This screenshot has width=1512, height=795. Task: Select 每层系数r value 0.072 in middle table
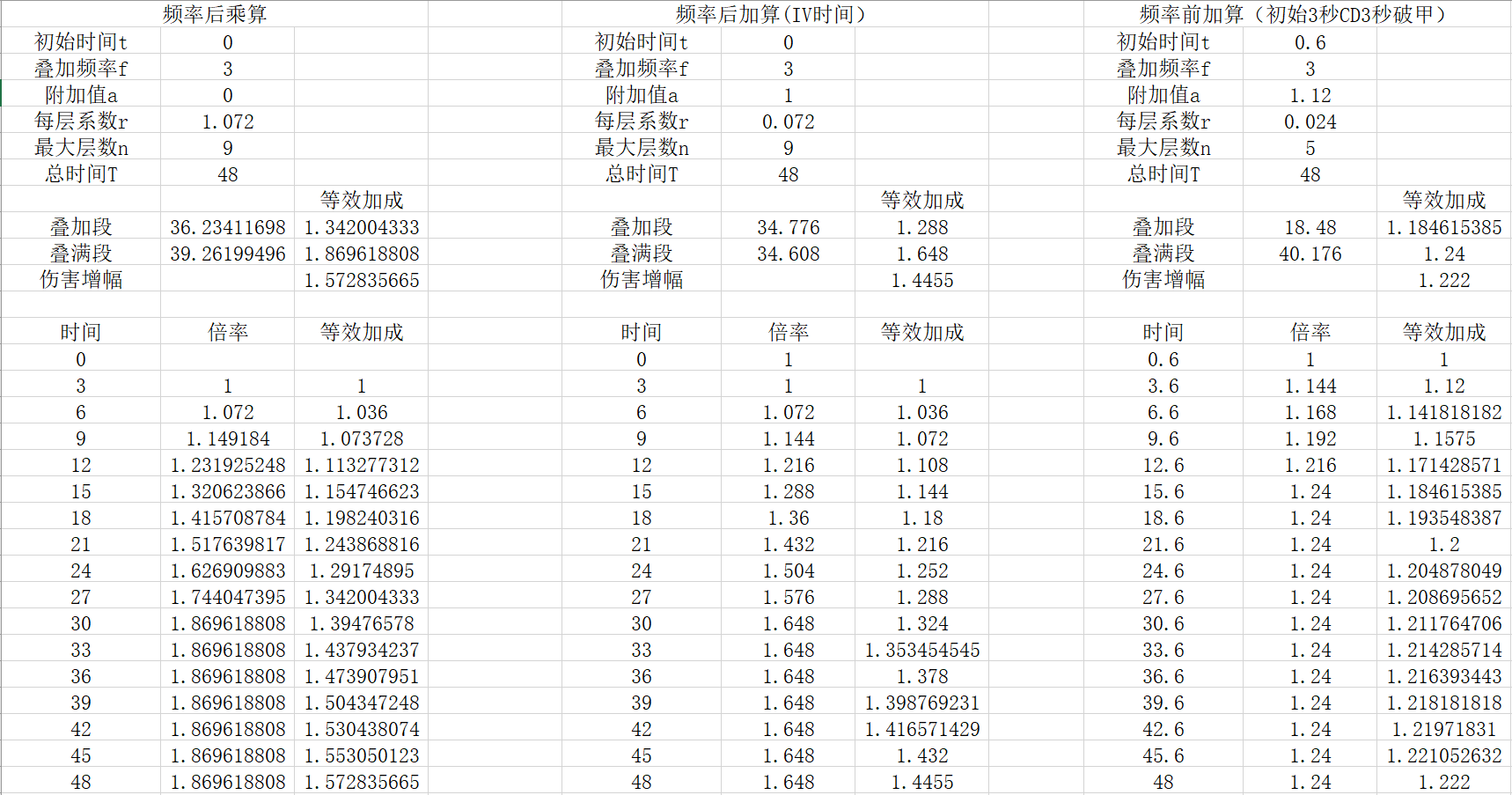coord(789,121)
